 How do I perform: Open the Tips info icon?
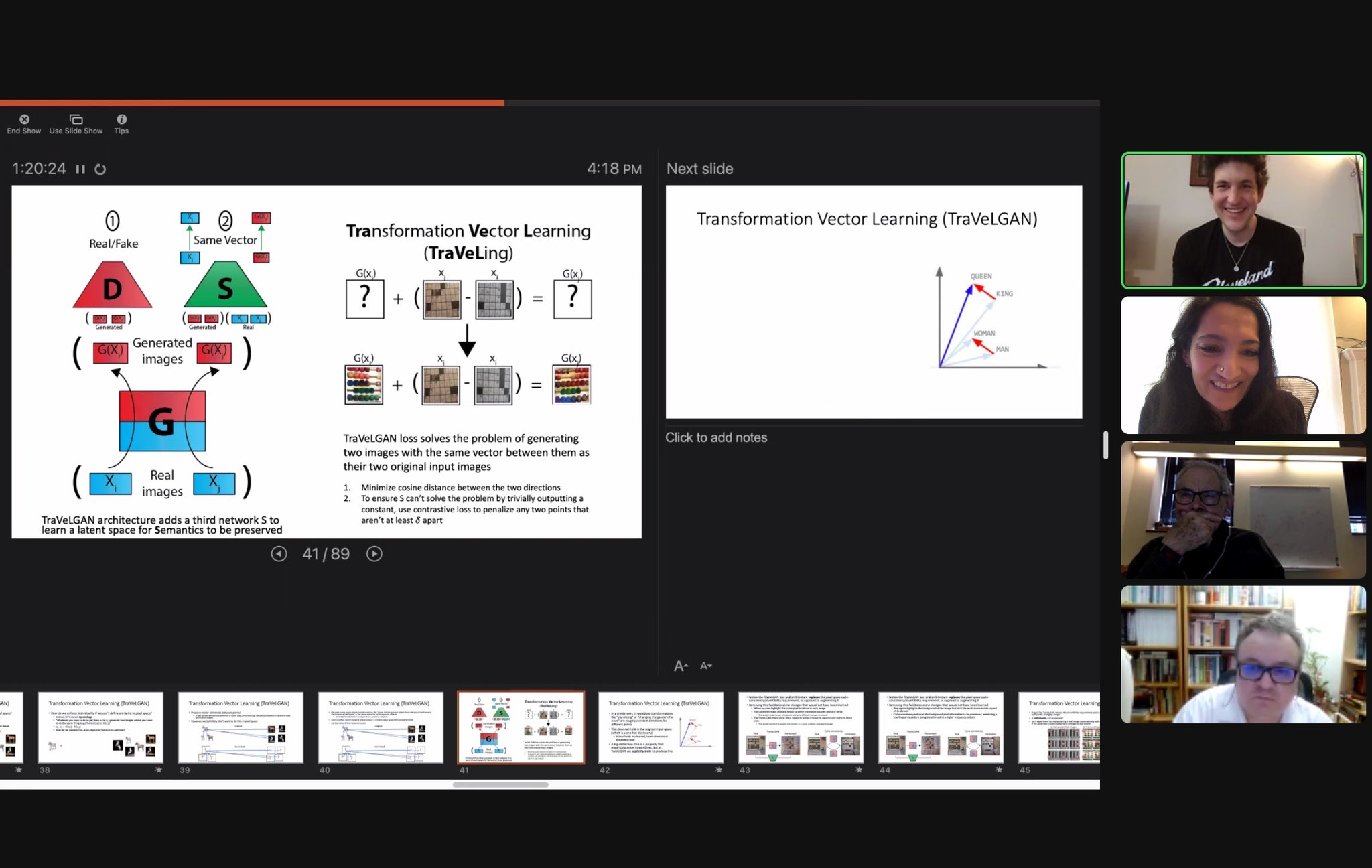pyautogui.click(x=121, y=119)
